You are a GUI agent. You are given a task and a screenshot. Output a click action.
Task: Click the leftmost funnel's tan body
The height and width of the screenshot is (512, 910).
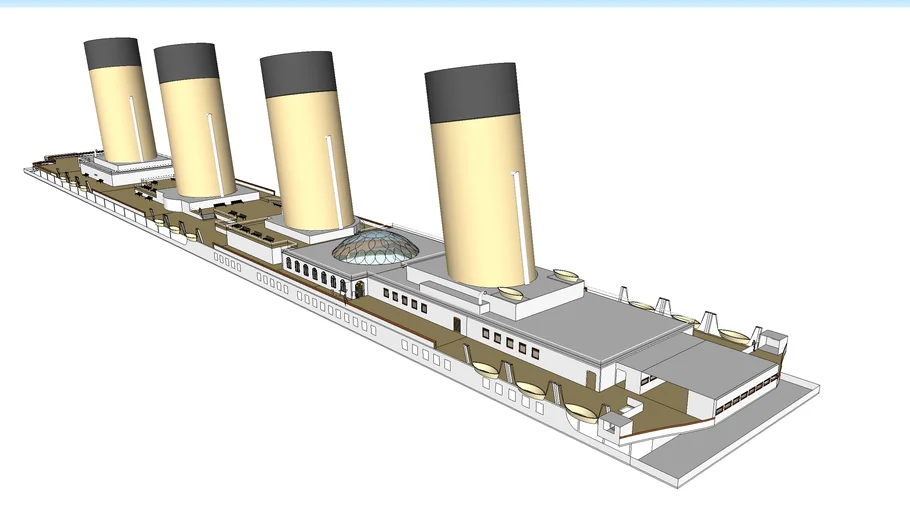(118, 115)
